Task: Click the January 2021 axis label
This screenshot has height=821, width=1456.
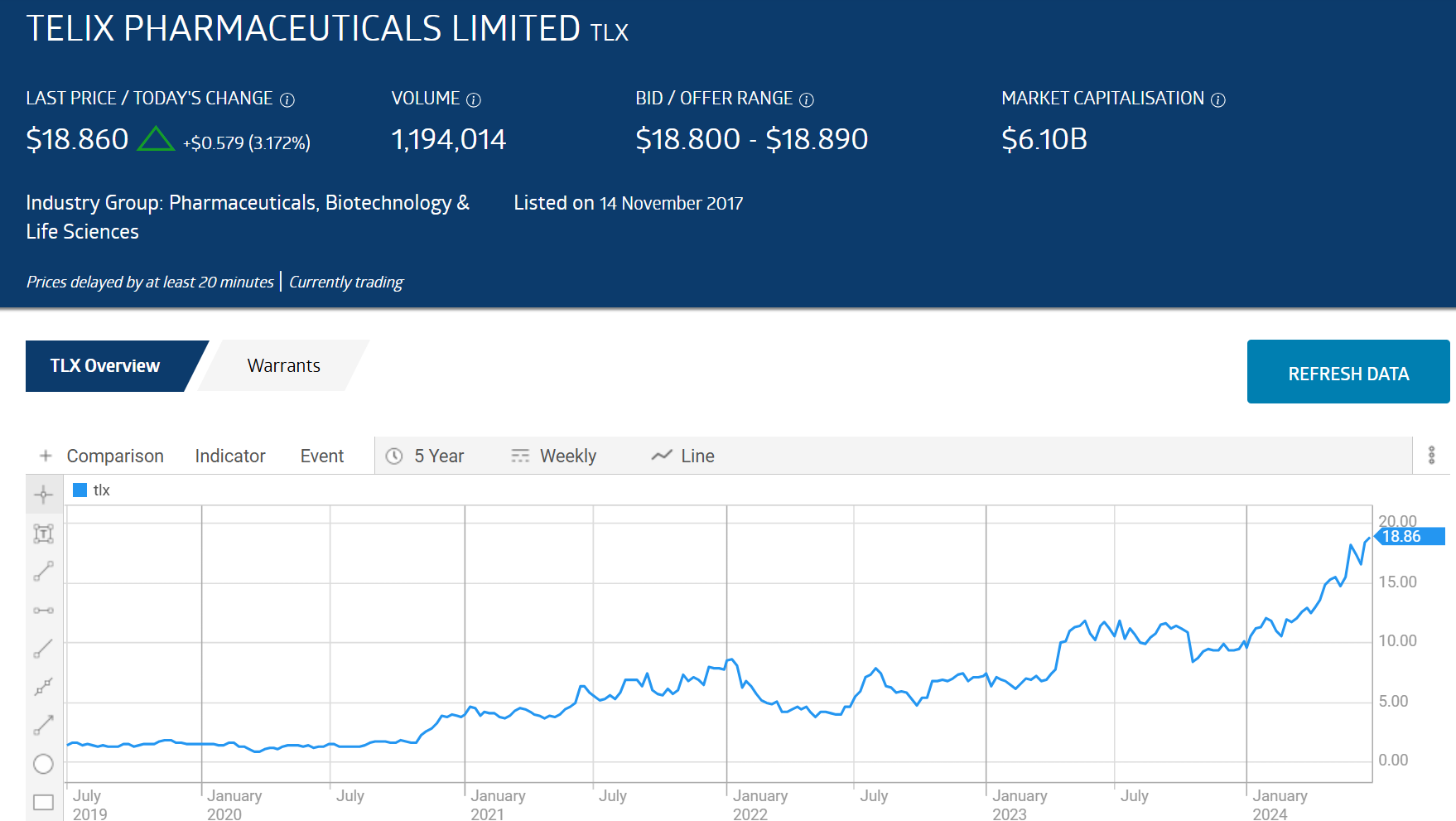Action: (x=498, y=804)
